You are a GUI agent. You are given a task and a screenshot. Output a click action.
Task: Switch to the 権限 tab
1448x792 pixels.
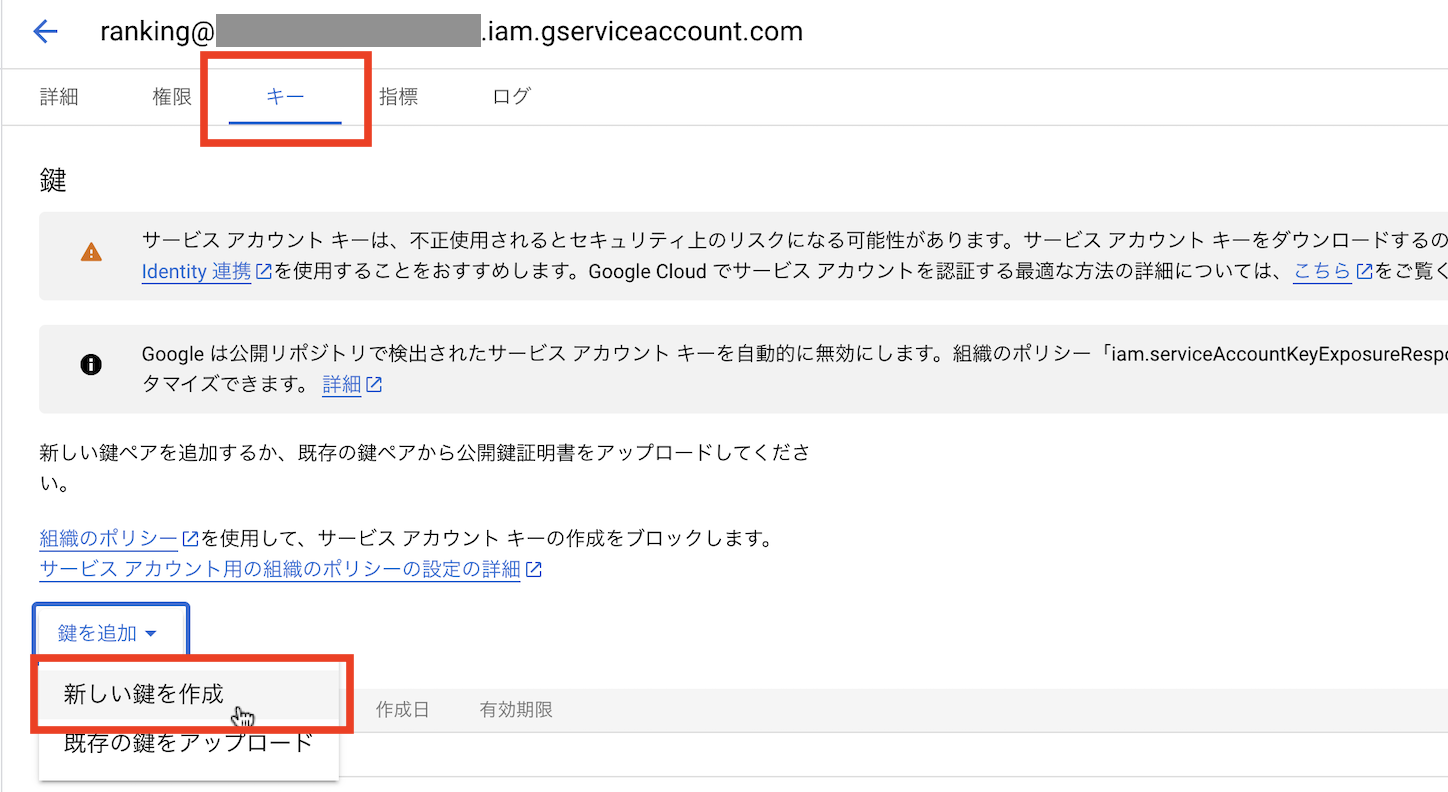171,97
